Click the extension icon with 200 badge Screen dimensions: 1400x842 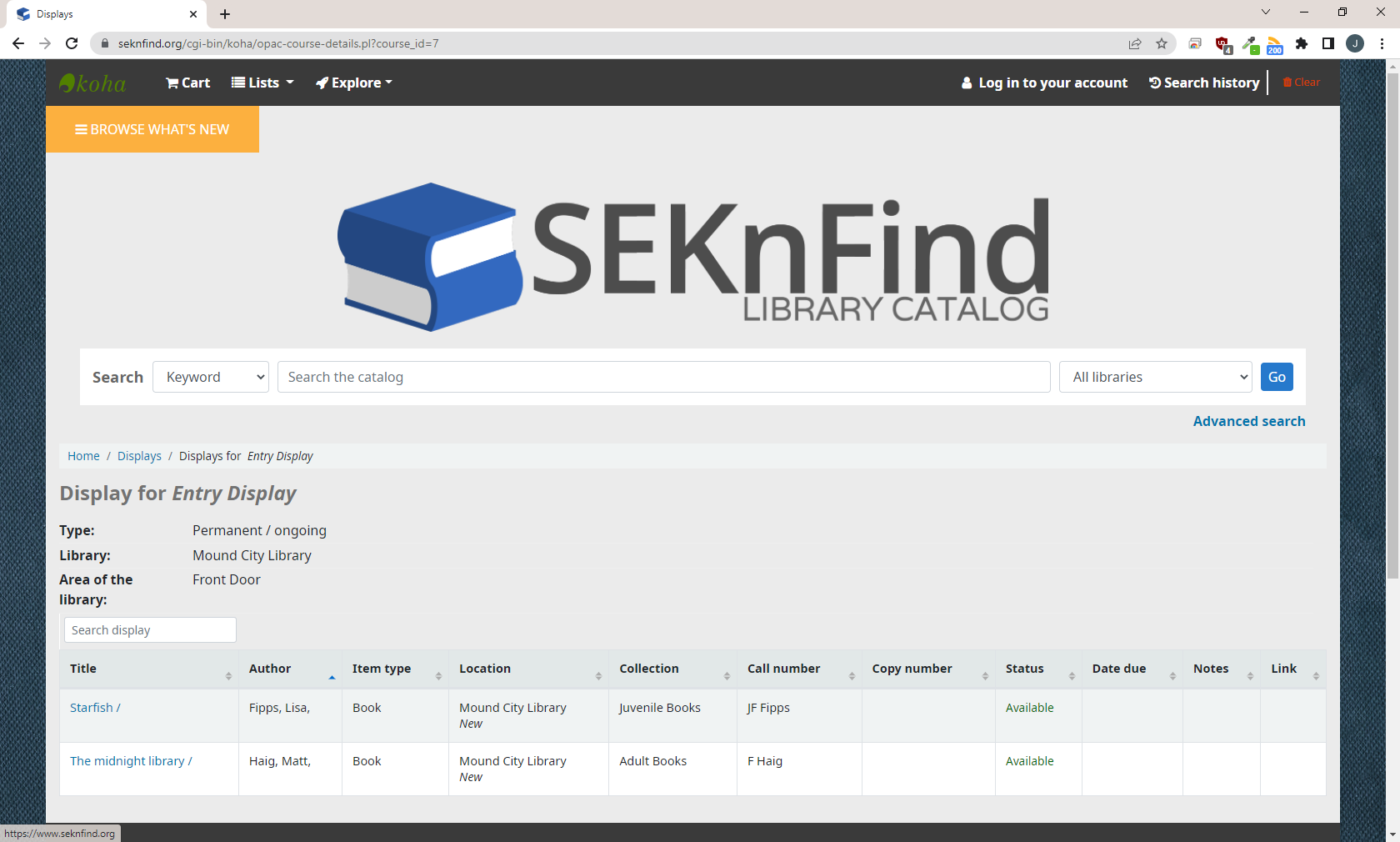coord(1275,44)
